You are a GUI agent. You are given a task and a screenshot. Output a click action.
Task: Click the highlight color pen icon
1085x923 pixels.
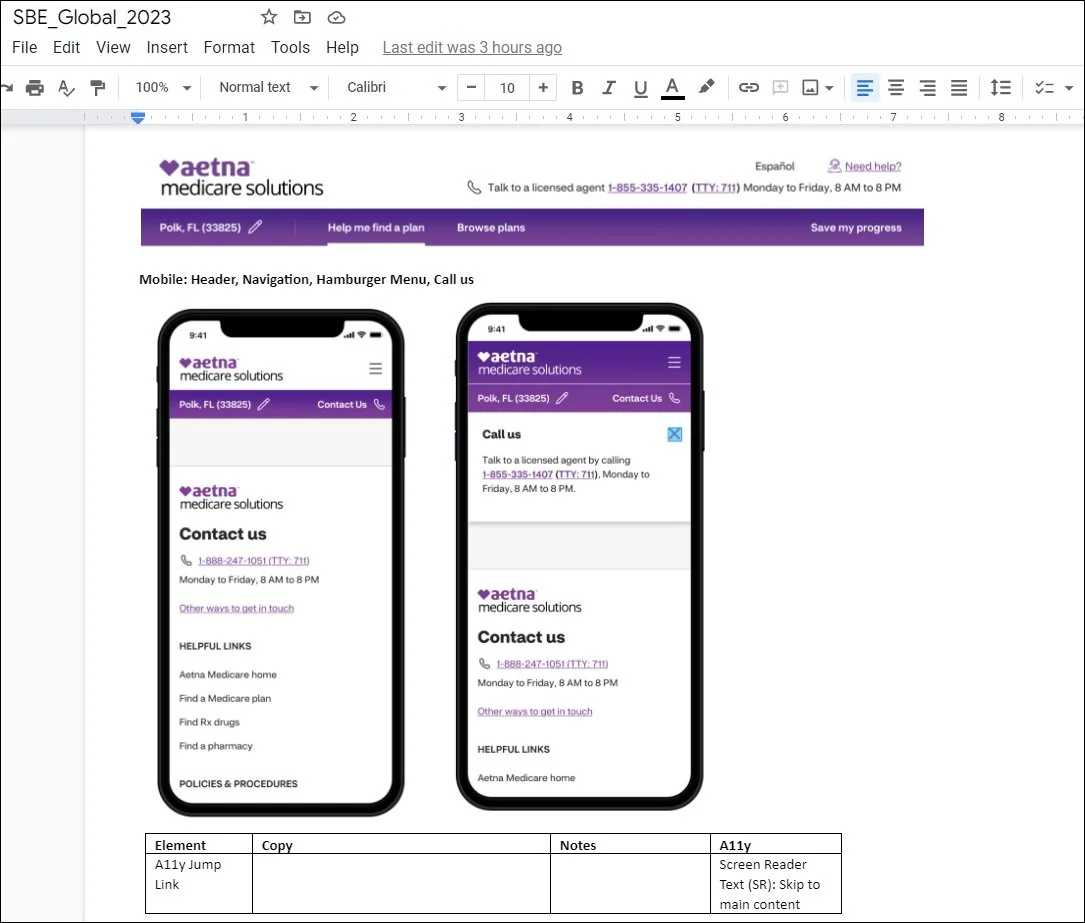[706, 87]
